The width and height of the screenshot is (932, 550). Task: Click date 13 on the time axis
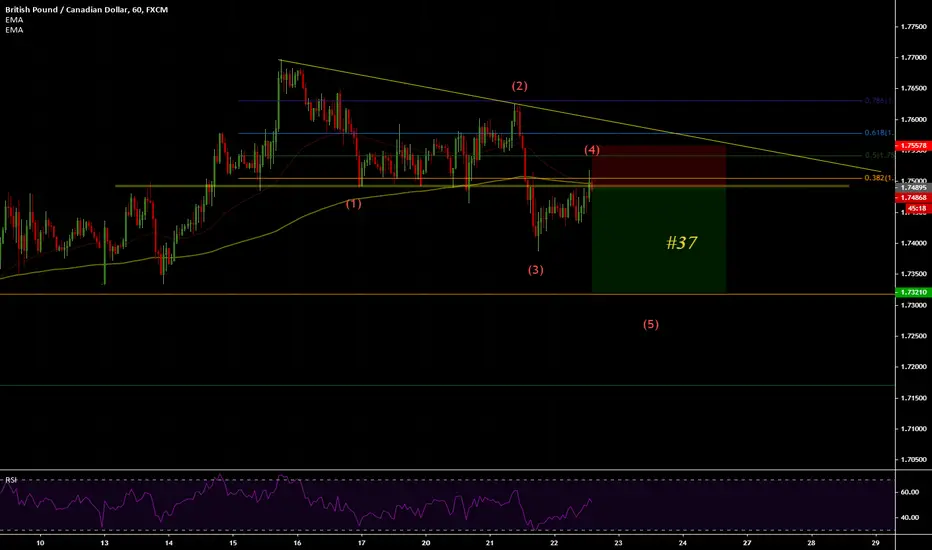click(x=105, y=543)
